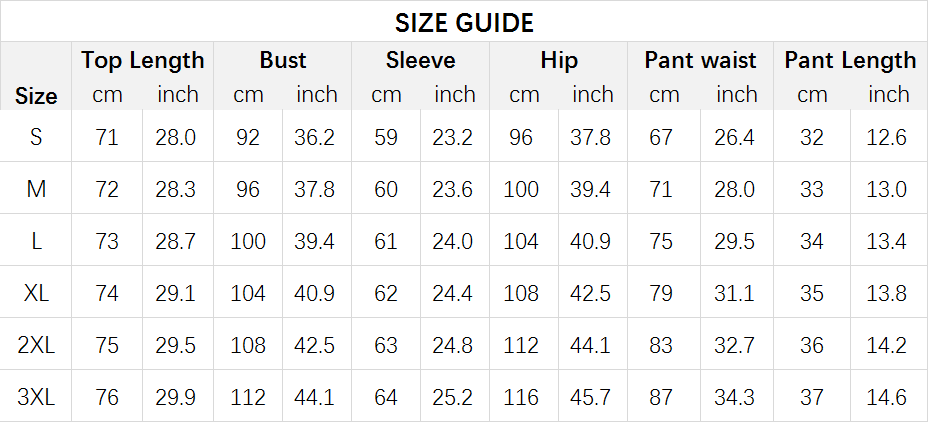
Task: Click the XL size row label
Action: tap(36, 293)
